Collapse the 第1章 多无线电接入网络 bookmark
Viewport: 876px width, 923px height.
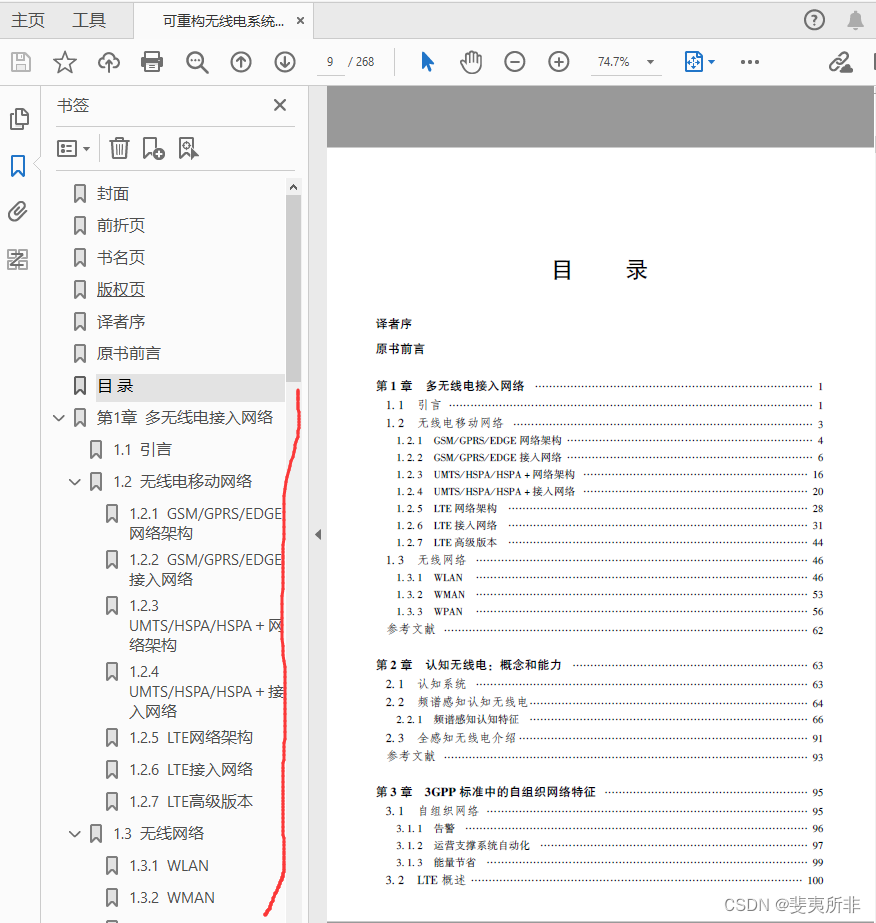click(59, 418)
